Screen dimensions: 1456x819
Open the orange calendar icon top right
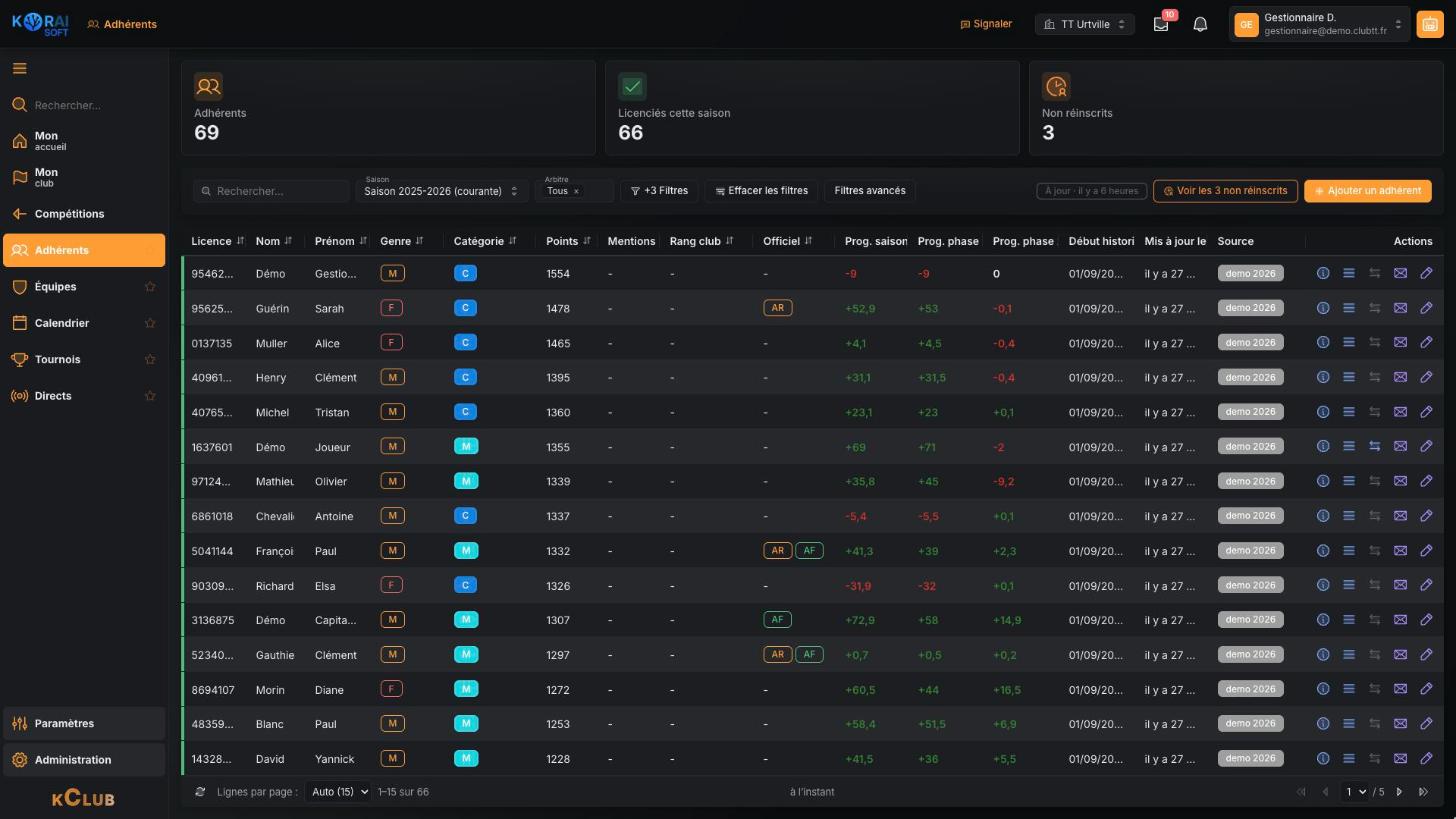click(x=1429, y=24)
